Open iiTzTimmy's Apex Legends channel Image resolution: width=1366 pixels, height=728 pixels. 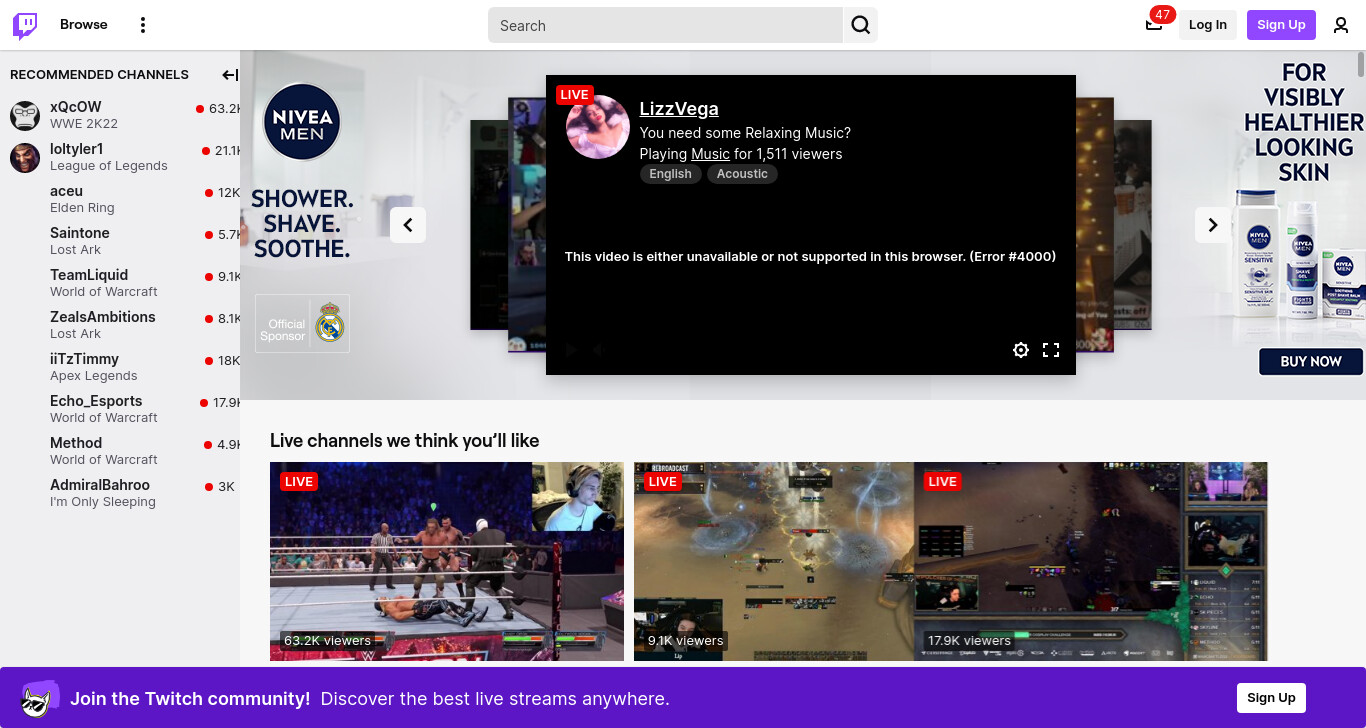click(x=120, y=367)
